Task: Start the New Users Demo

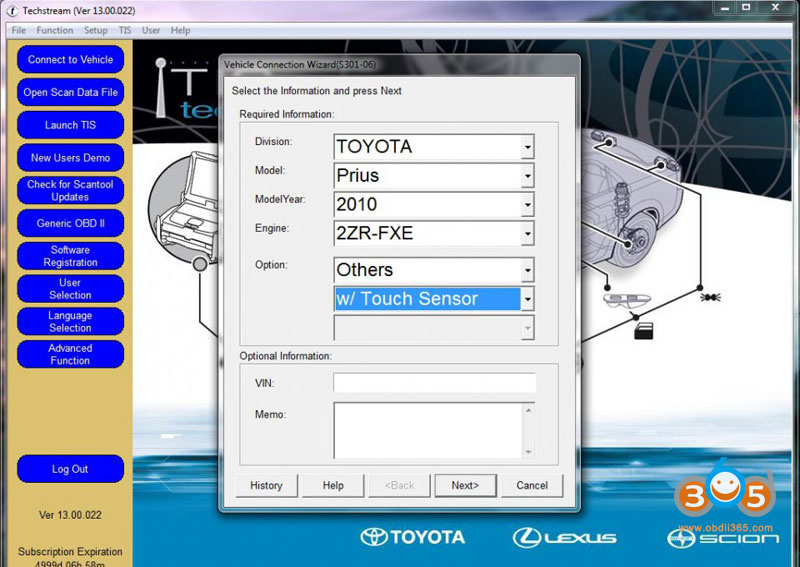Action: click(x=70, y=158)
